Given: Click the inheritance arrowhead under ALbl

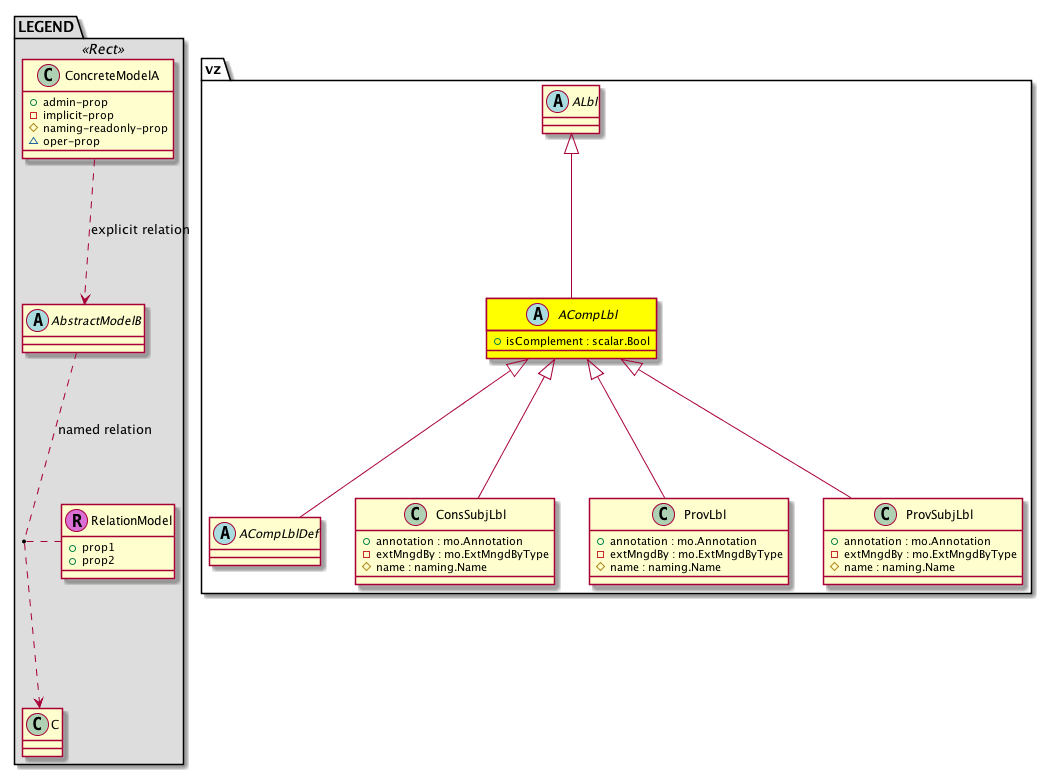Looking at the screenshot, I should 571,145.
